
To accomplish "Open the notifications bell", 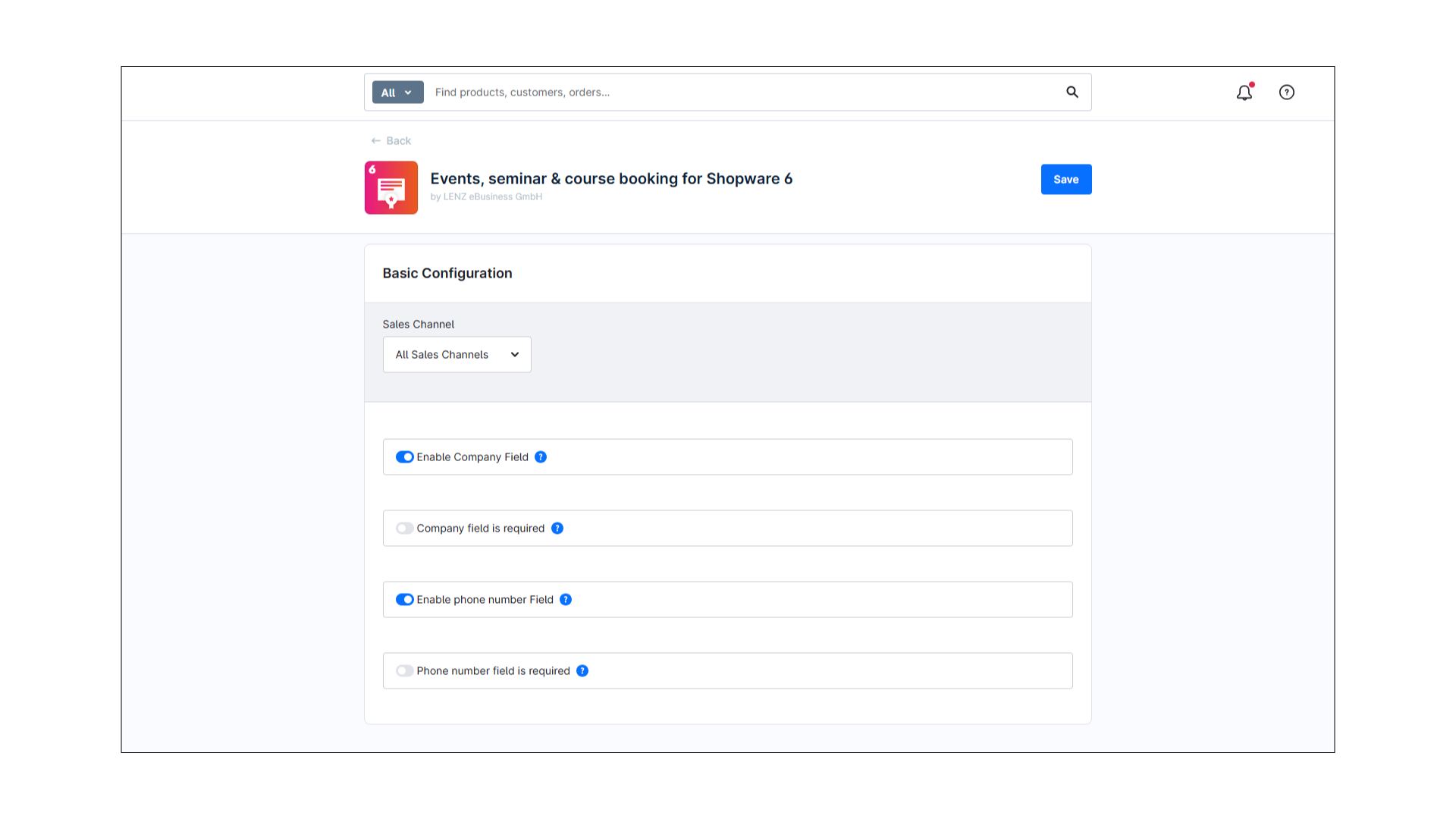I will [1244, 93].
